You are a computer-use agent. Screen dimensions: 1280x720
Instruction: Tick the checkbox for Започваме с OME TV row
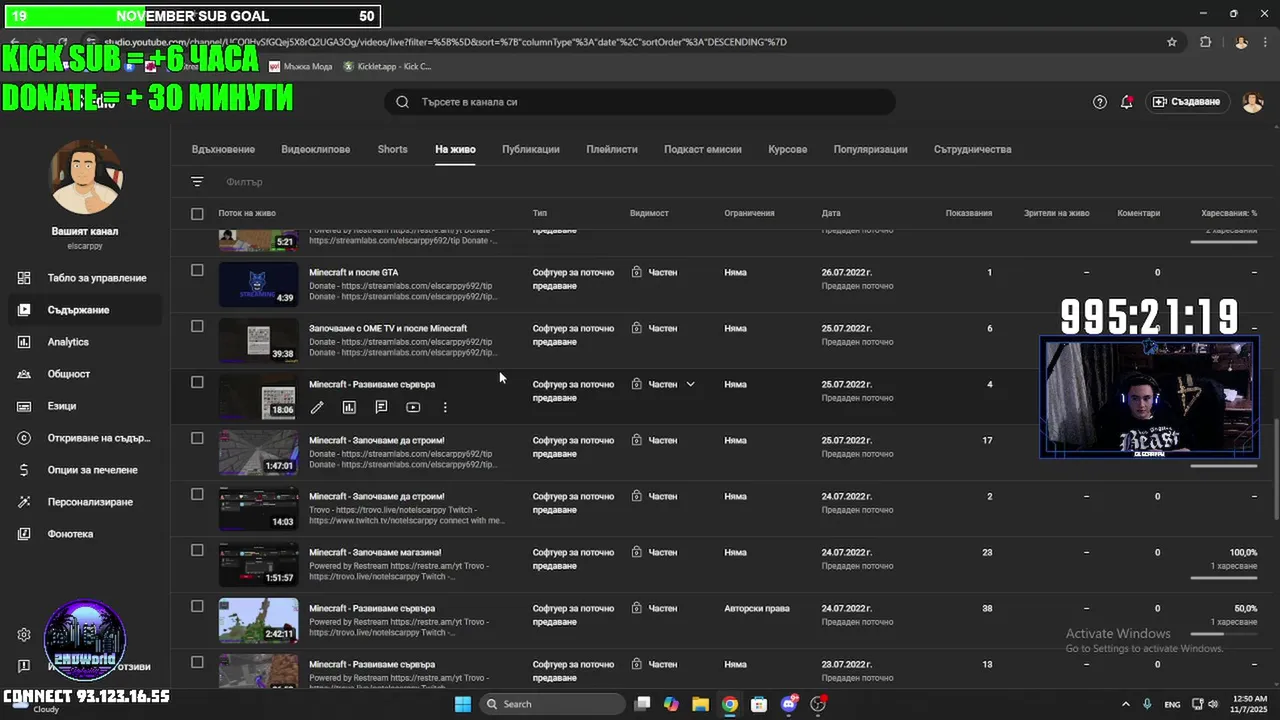tap(197, 326)
